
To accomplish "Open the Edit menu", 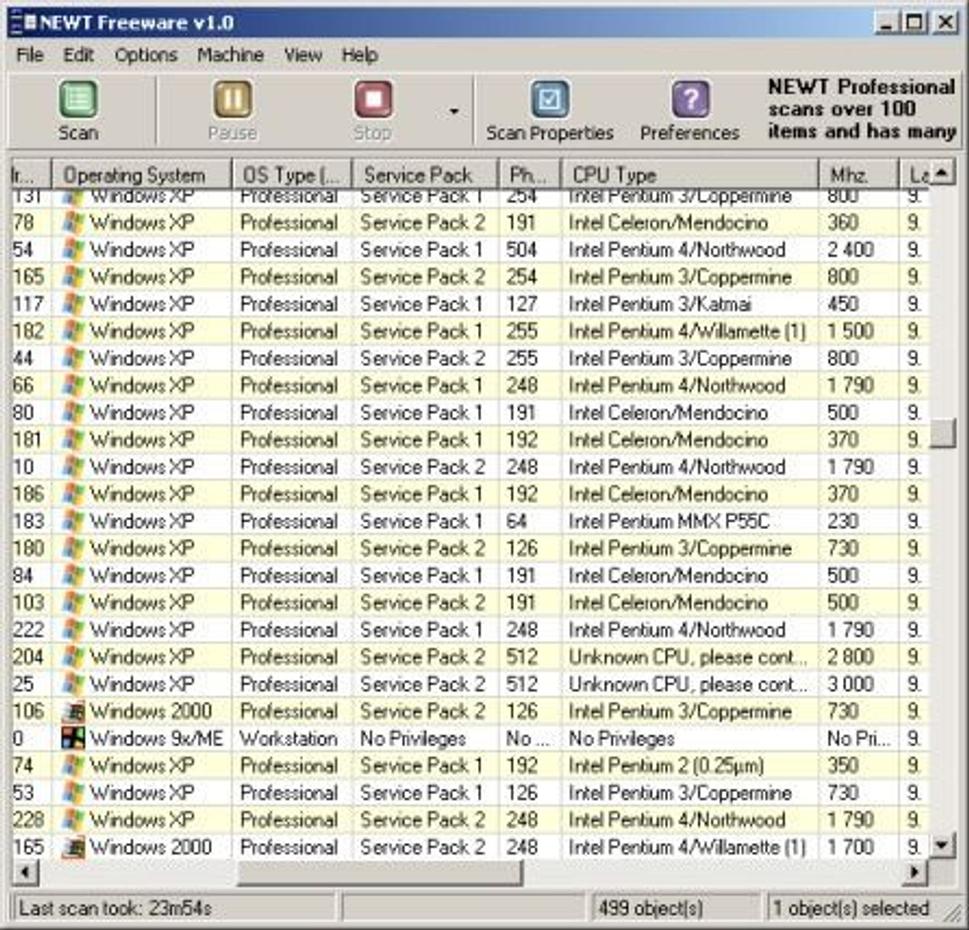I will (x=78, y=55).
